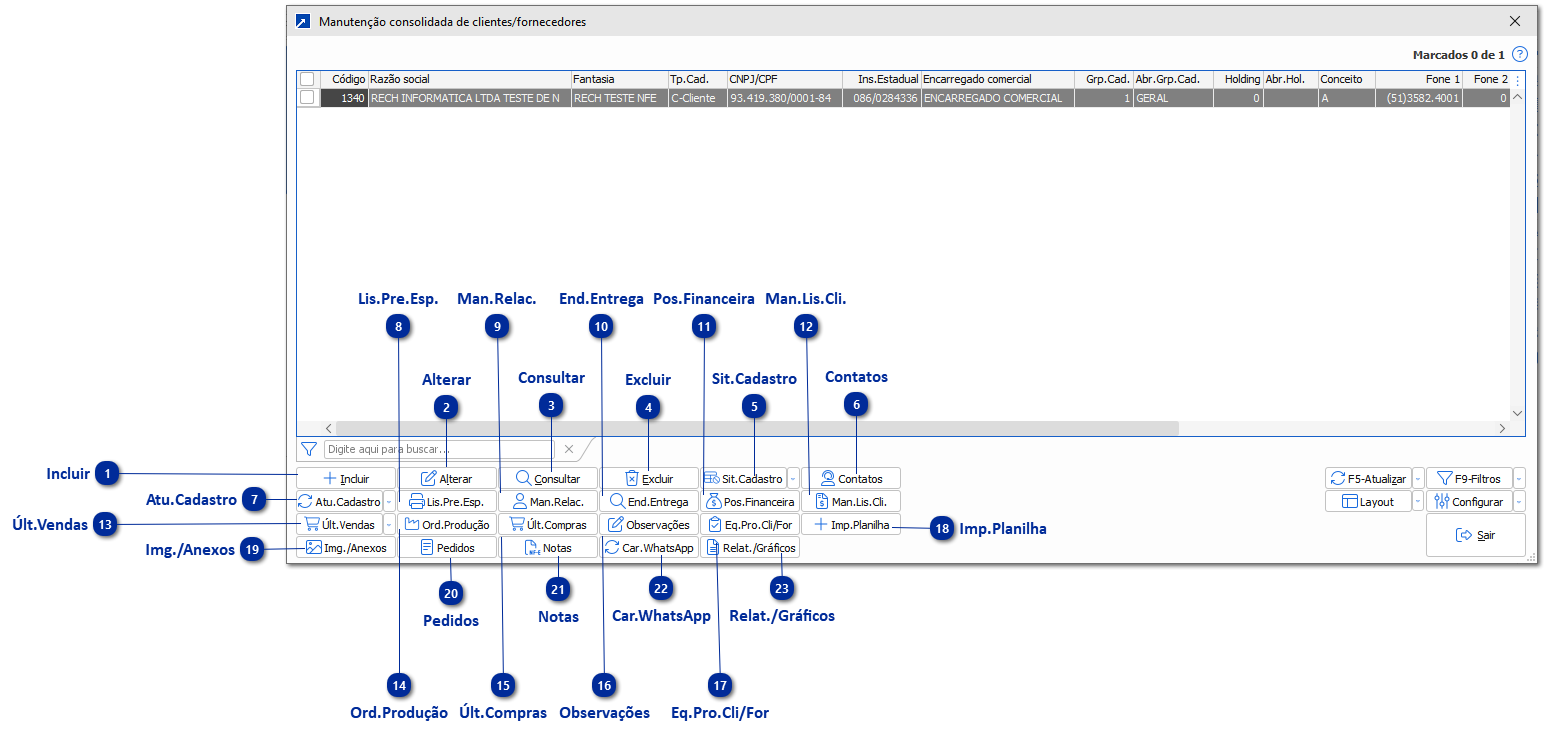Open End.Entrega delivery address button
This screenshot has width=1561, height=739.
coord(650,501)
